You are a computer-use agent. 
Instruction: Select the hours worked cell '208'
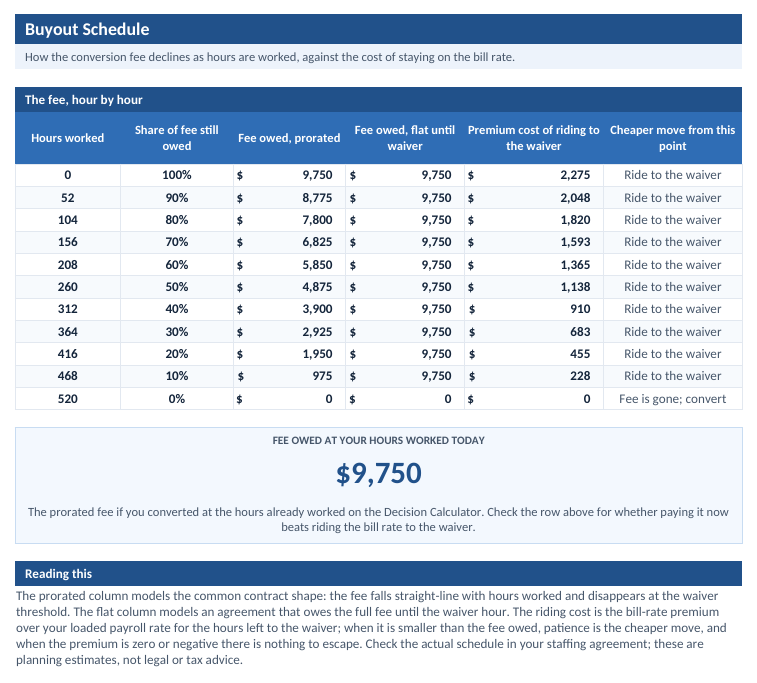pyautogui.click(x=68, y=265)
